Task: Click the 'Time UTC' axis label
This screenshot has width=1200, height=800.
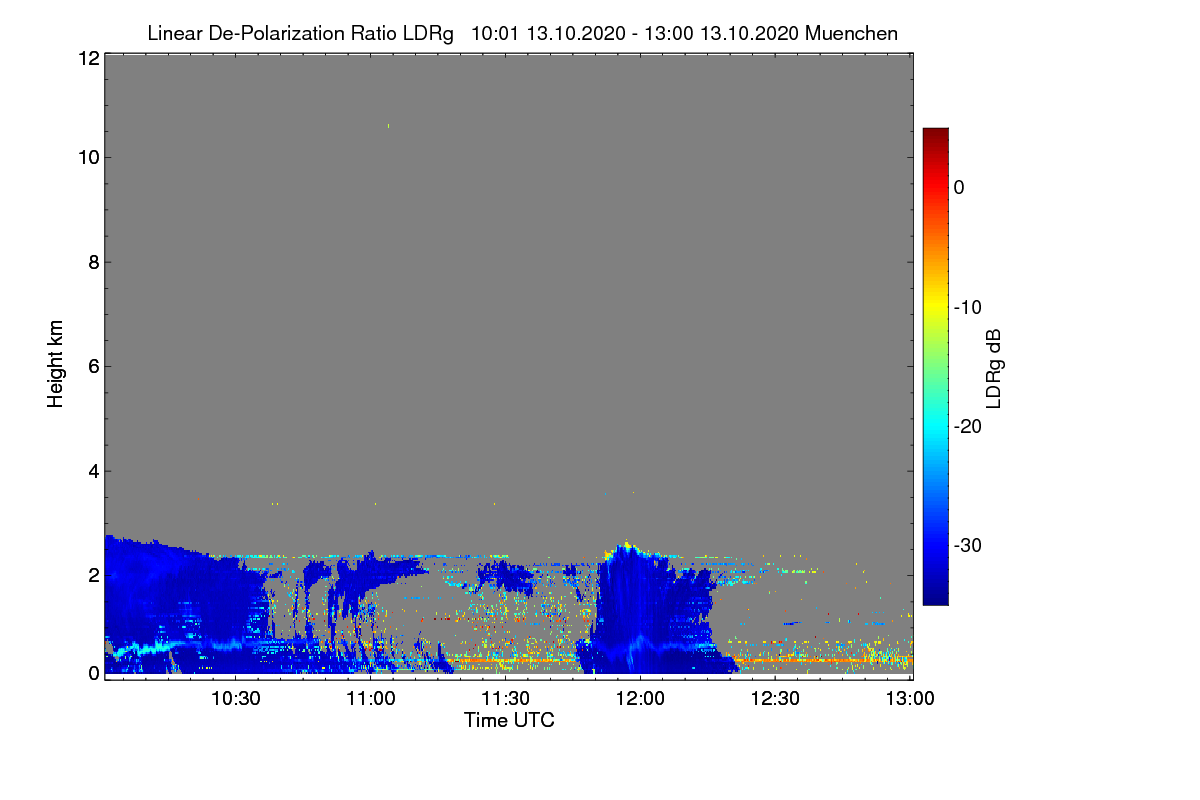Action: coord(509,720)
